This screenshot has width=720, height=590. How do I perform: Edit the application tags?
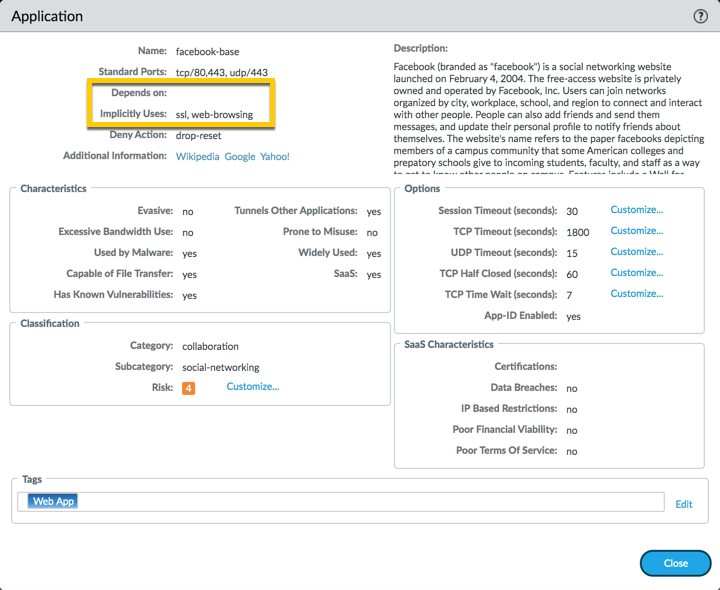tap(684, 505)
